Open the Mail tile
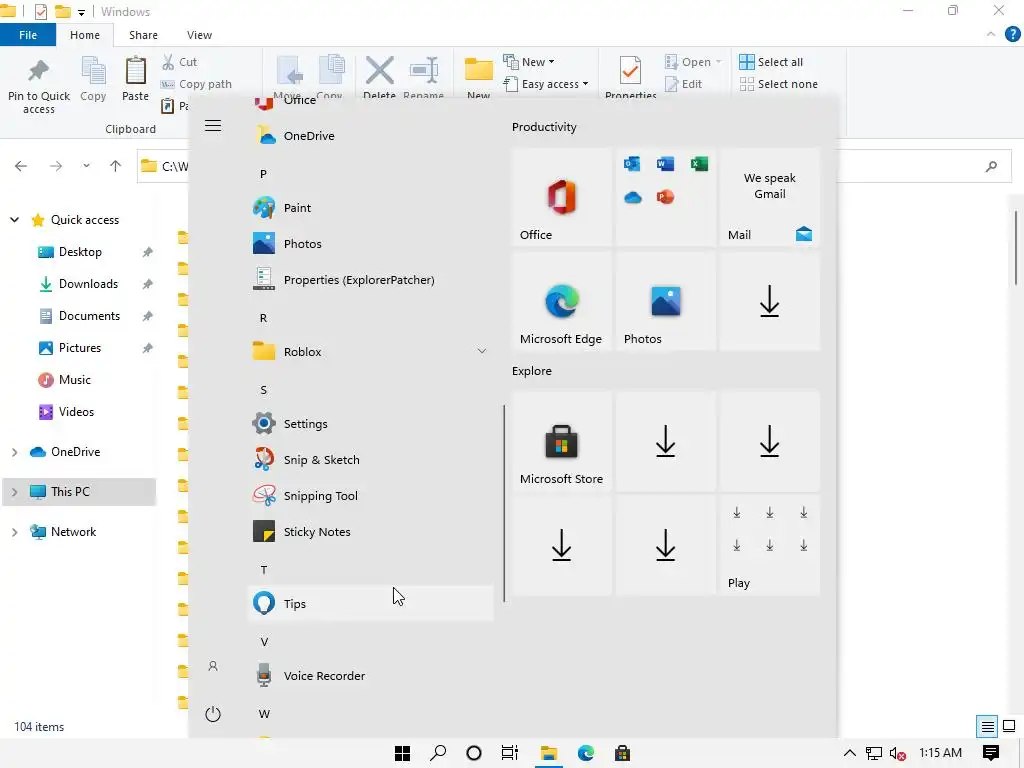 [x=769, y=197]
